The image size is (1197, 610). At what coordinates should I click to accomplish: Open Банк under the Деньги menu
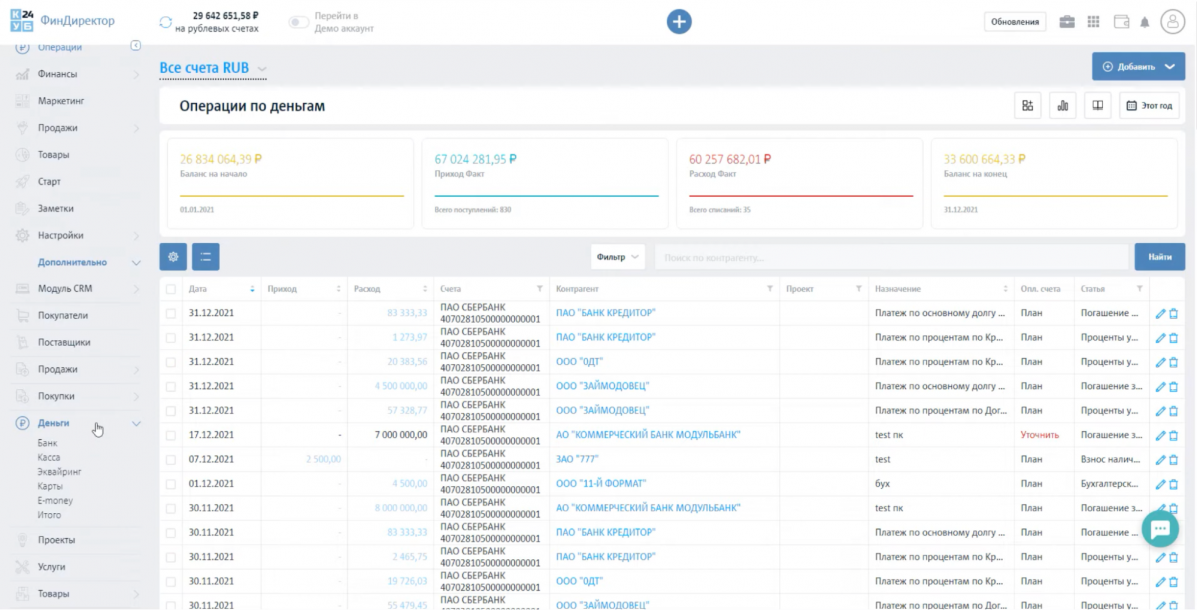click(47, 442)
